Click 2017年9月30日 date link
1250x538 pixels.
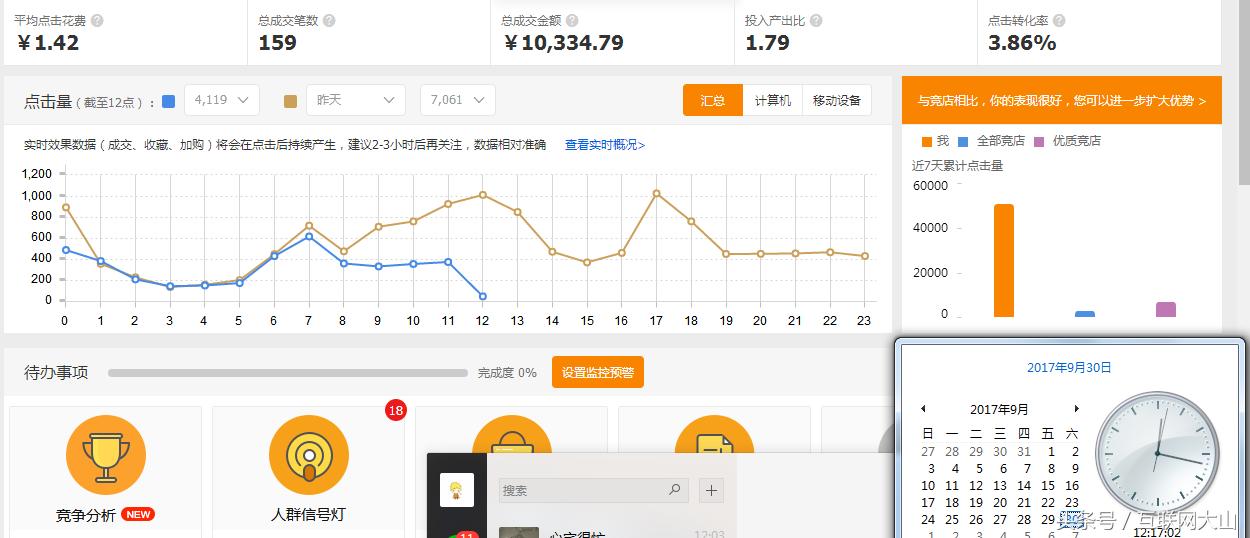(x=1069, y=367)
